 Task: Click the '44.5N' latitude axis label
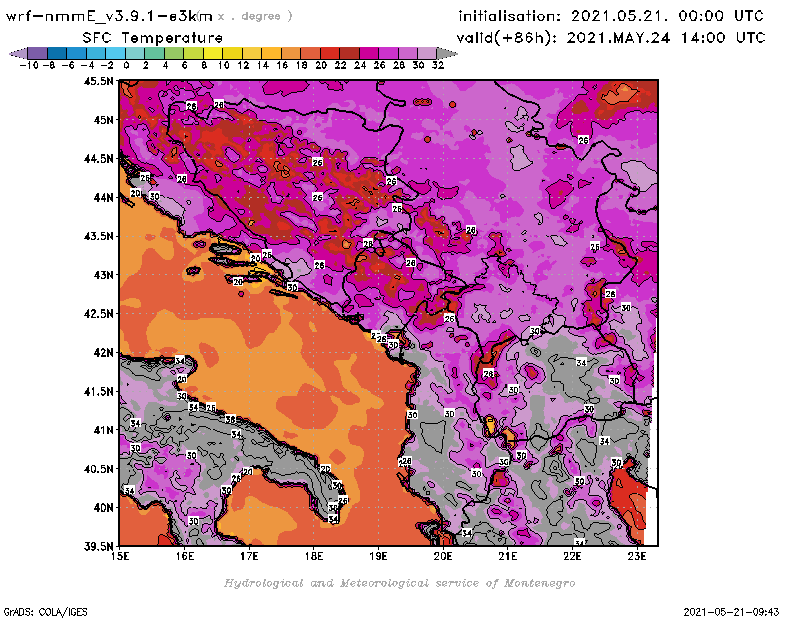98,159
